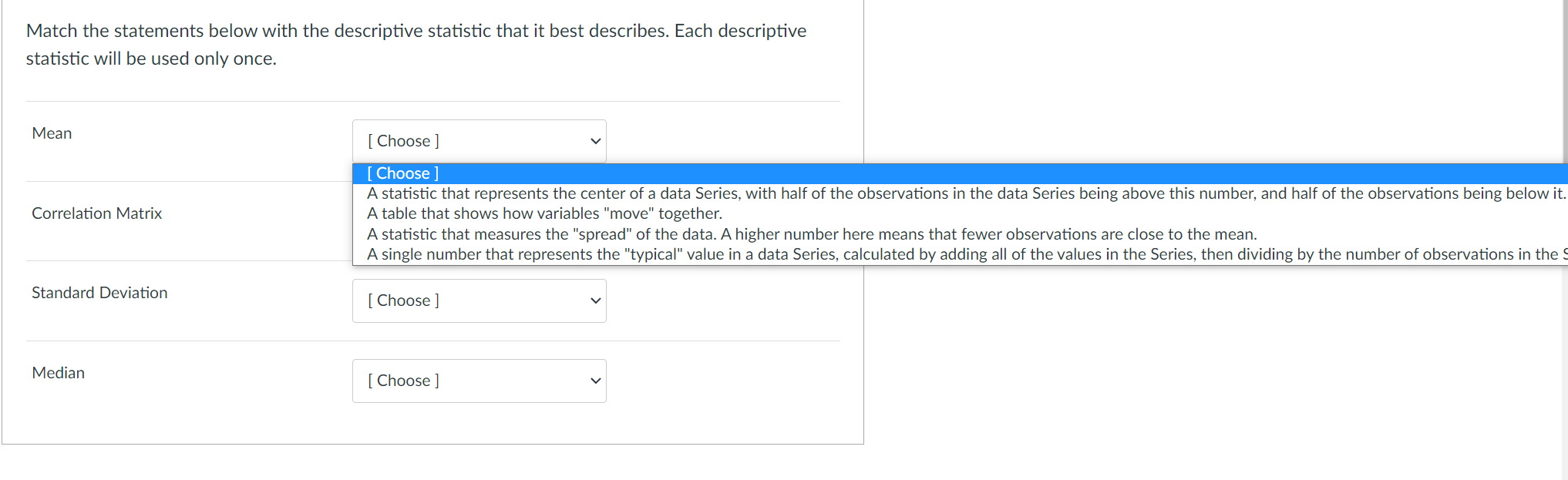Screen dimensions: 1568x480
Task: Click the chevron on the Mean dropdown
Action: tap(594, 141)
